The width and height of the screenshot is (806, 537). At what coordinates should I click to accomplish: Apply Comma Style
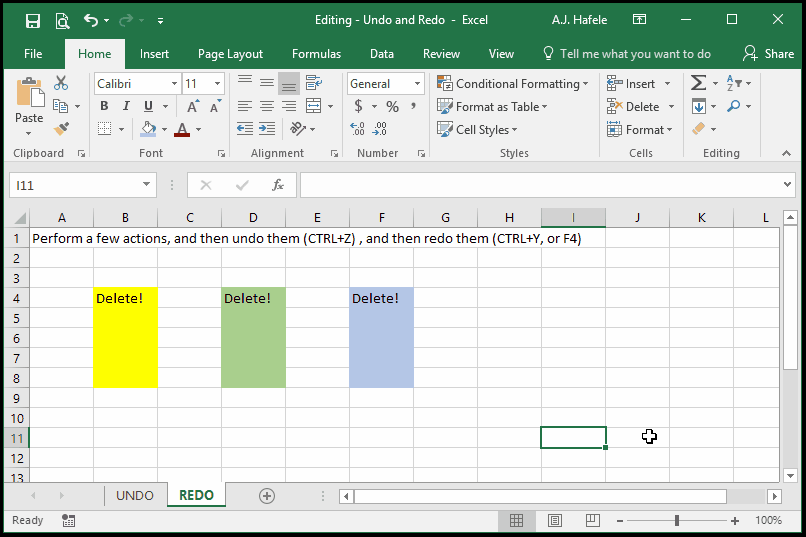tap(413, 106)
